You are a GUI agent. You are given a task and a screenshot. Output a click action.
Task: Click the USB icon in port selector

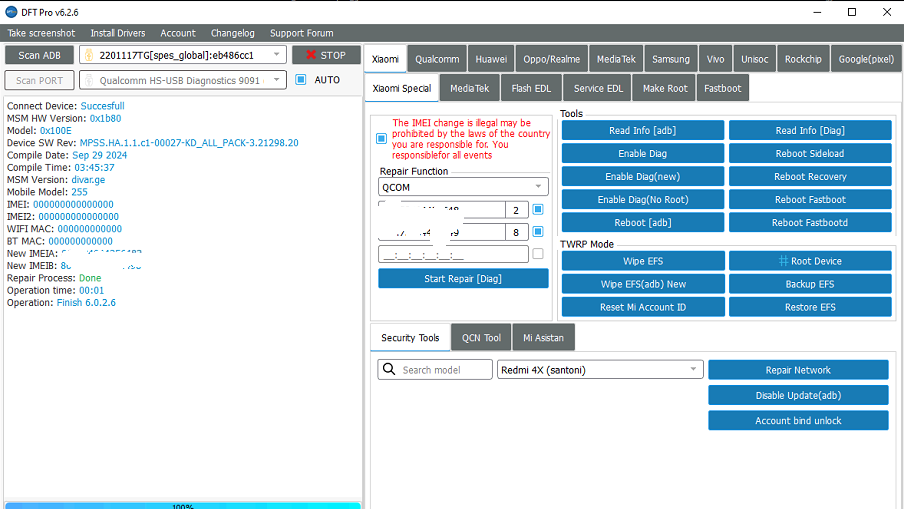pos(89,80)
